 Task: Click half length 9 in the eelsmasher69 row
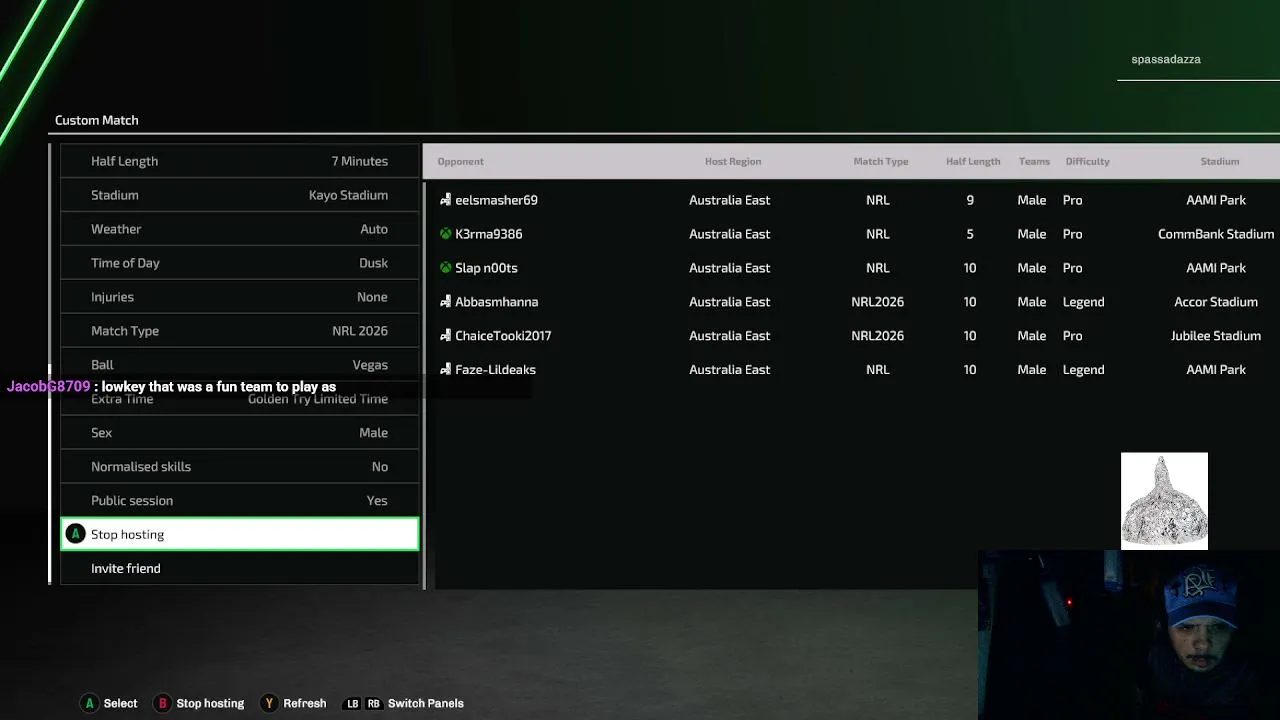tap(969, 200)
